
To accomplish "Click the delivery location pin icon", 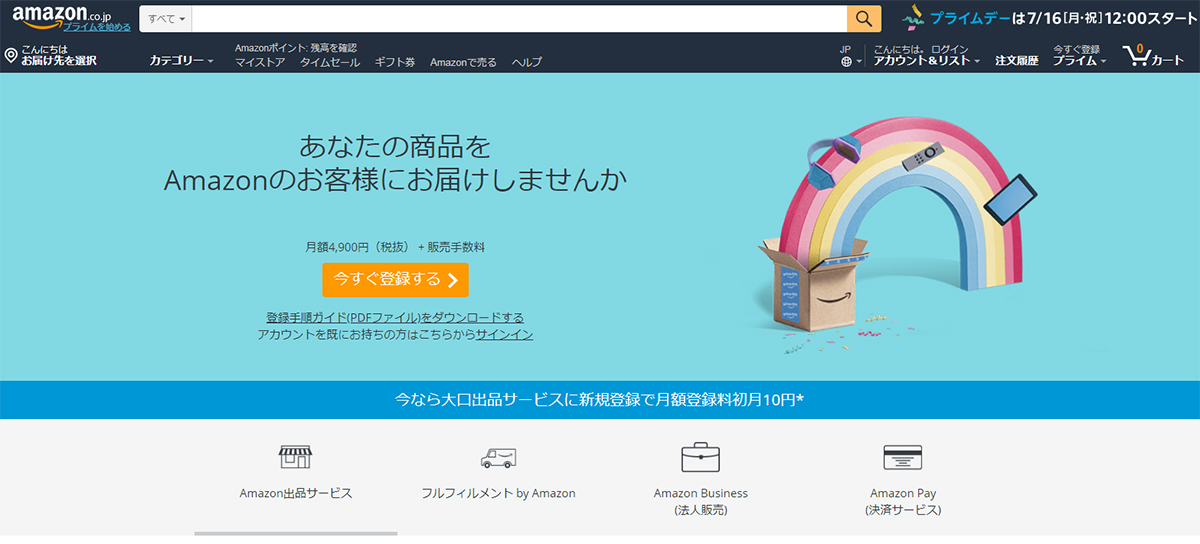I will coord(11,56).
